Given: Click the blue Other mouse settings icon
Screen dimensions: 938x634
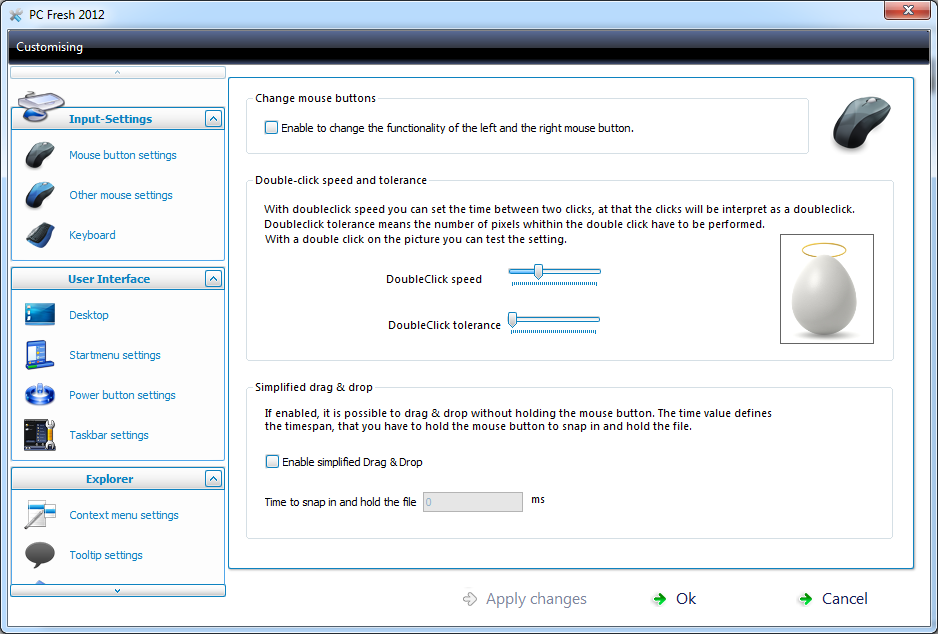Looking at the screenshot, I should pos(40,195).
